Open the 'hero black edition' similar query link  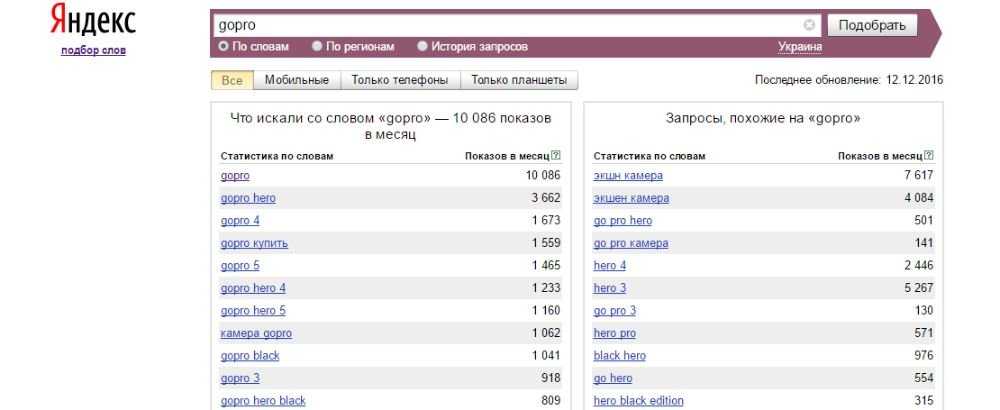click(x=638, y=400)
